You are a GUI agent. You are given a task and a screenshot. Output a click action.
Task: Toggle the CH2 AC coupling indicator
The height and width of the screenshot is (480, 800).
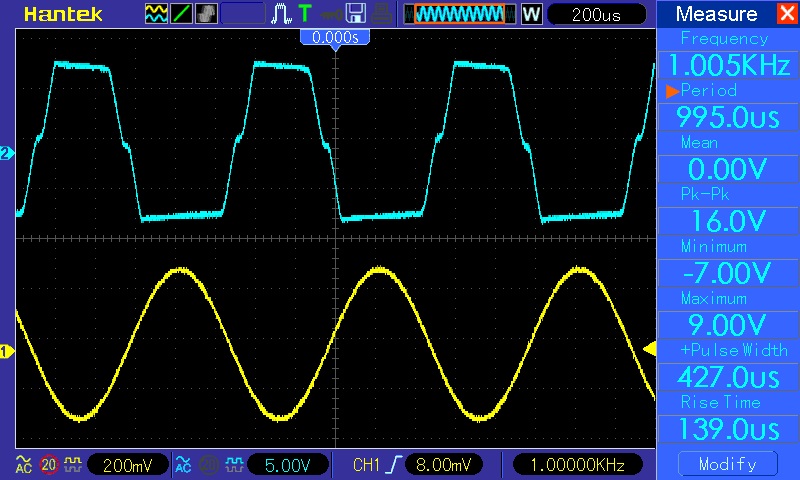coord(183,464)
